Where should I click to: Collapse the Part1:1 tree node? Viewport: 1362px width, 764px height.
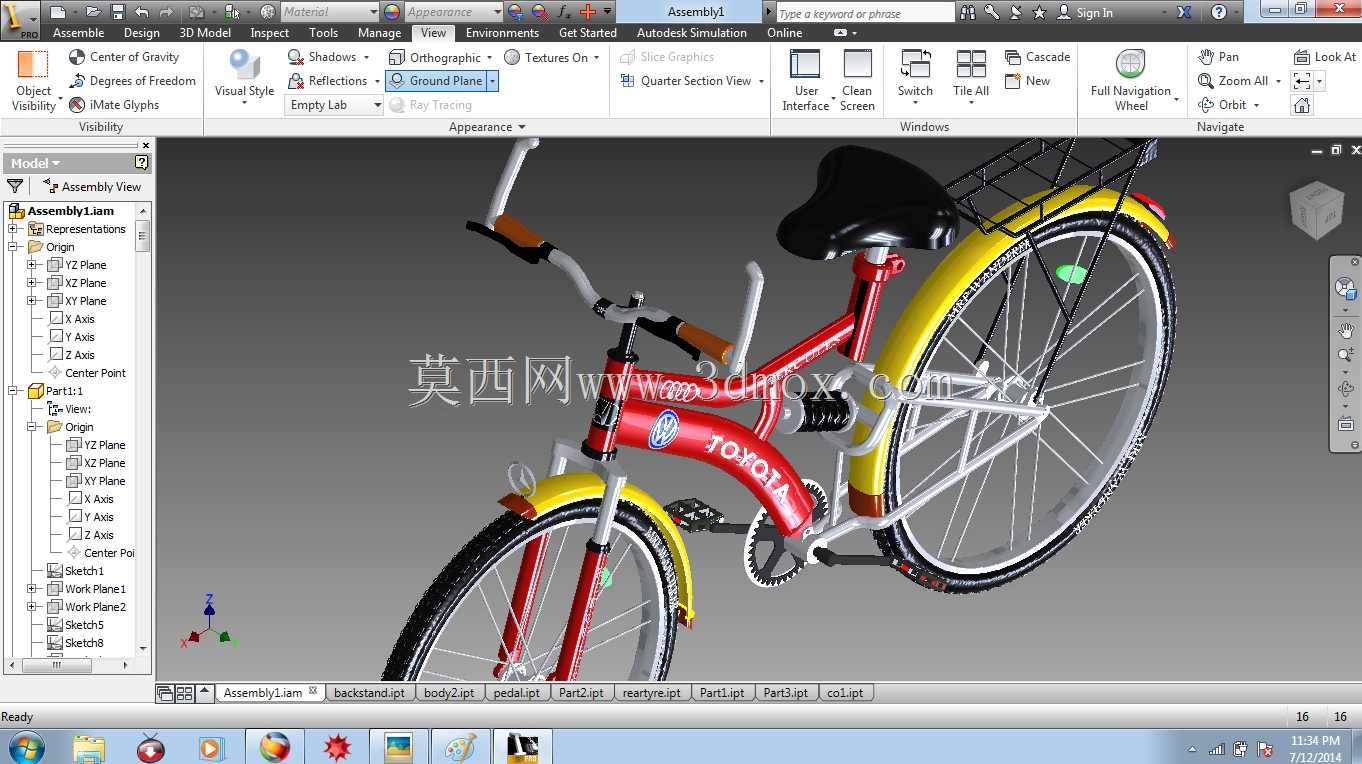point(14,391)
